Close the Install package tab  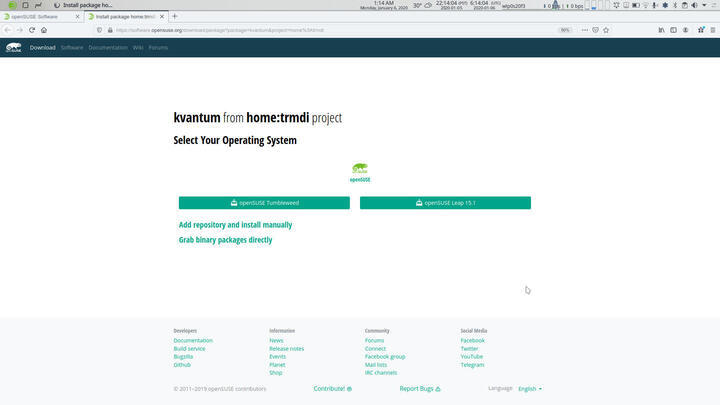coord(162,17)
